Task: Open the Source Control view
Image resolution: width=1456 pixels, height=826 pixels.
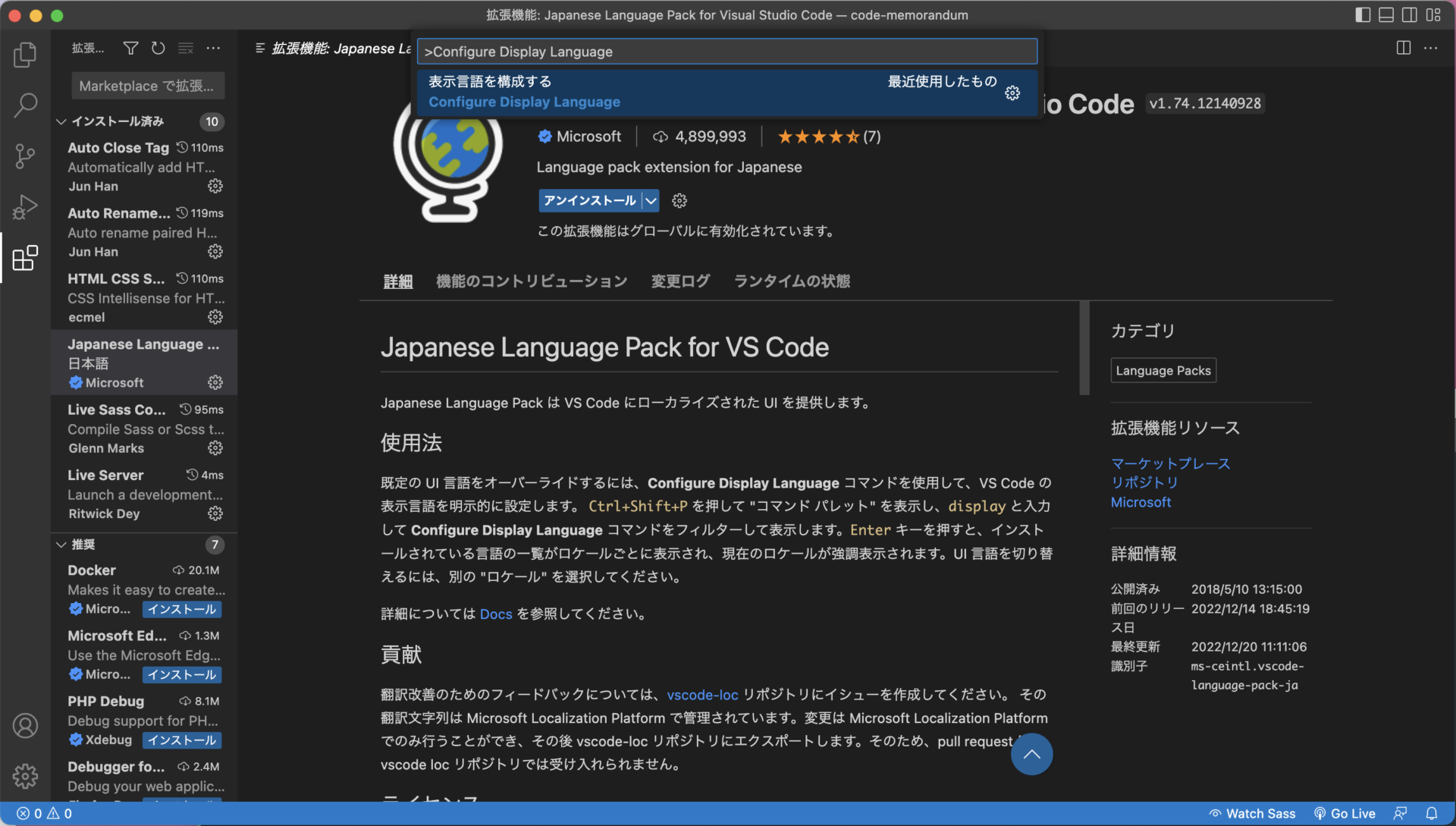Action: click(25, 156)
